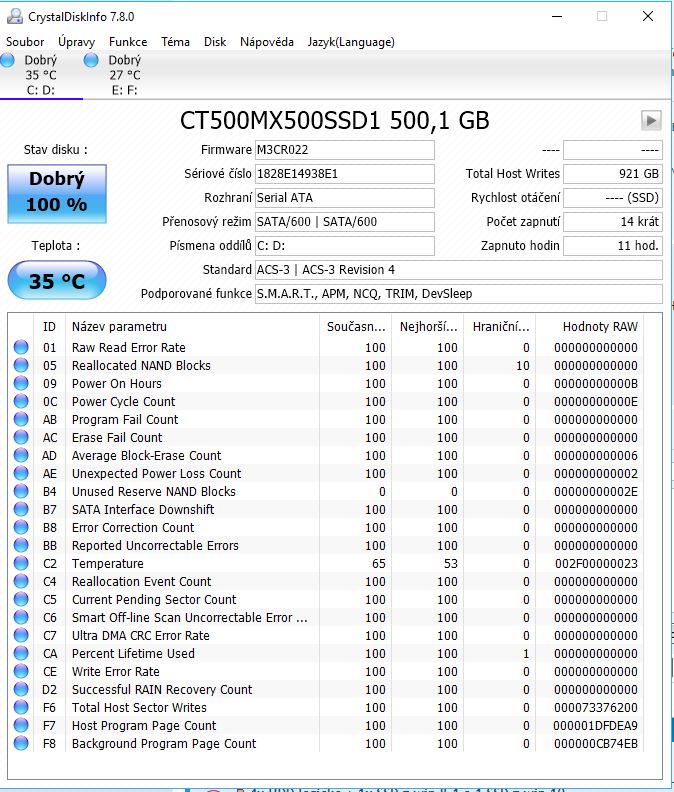Image resolution: width=674 pixels, height=792 pixels.
Task: Click status icon for Reallocation Event Count
Action: tap(21, 581)
